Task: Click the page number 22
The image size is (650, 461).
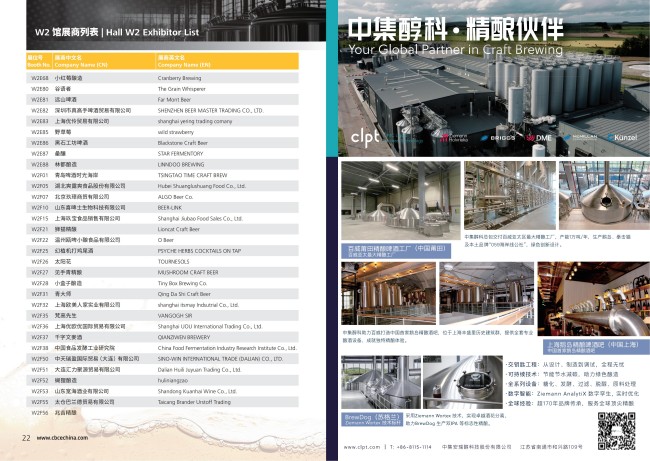Action: (26, 437)
